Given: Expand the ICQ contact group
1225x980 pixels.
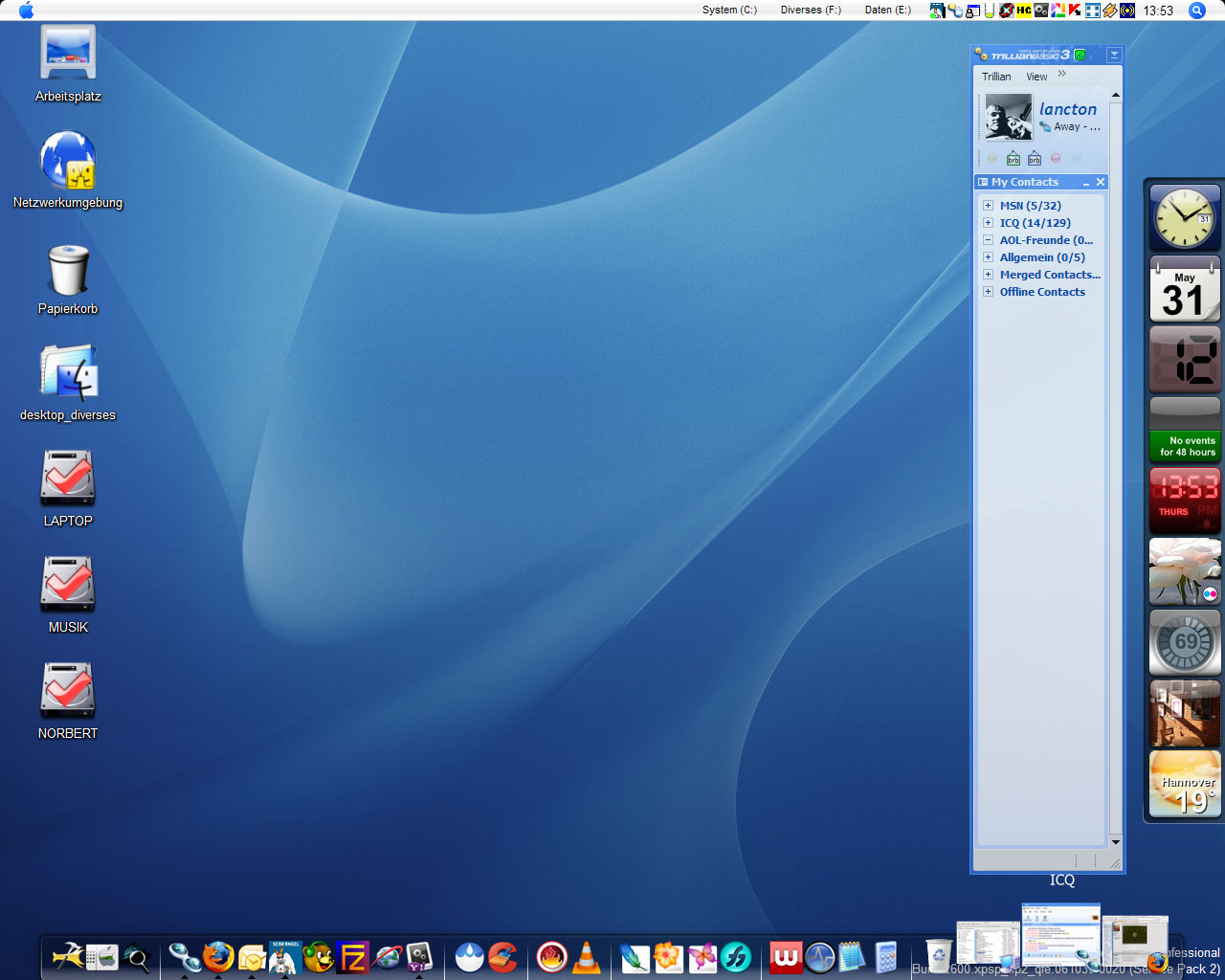Looking at the screenshot, I should click(988, 223).
